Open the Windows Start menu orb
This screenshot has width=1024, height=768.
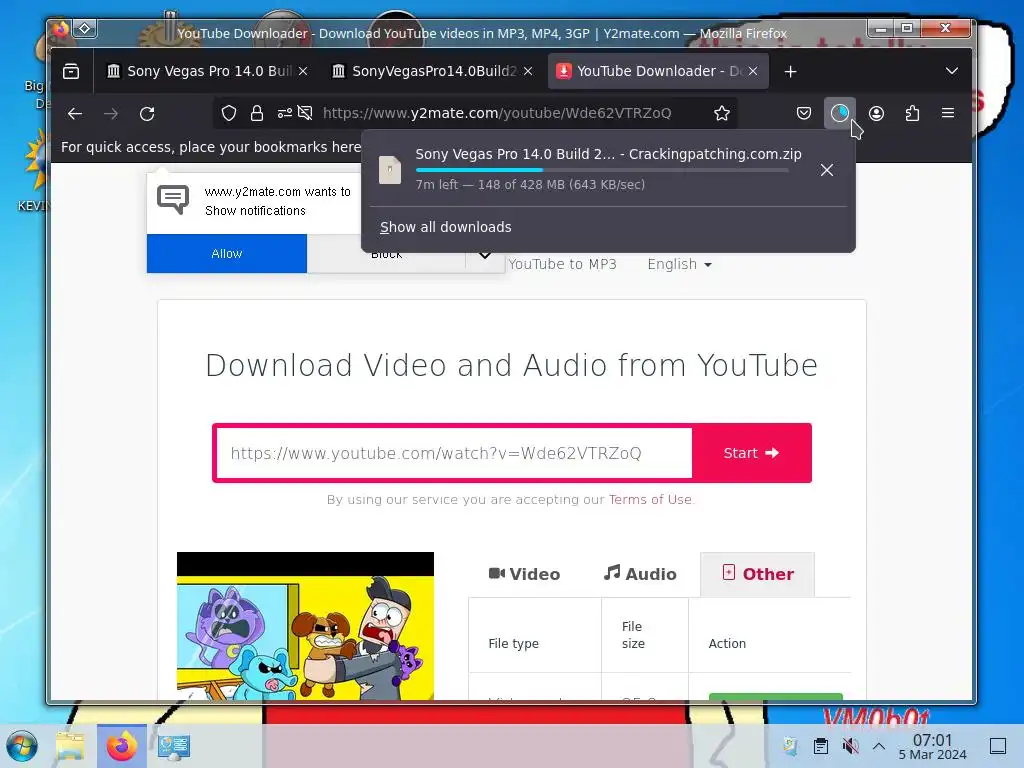[22, 746]
